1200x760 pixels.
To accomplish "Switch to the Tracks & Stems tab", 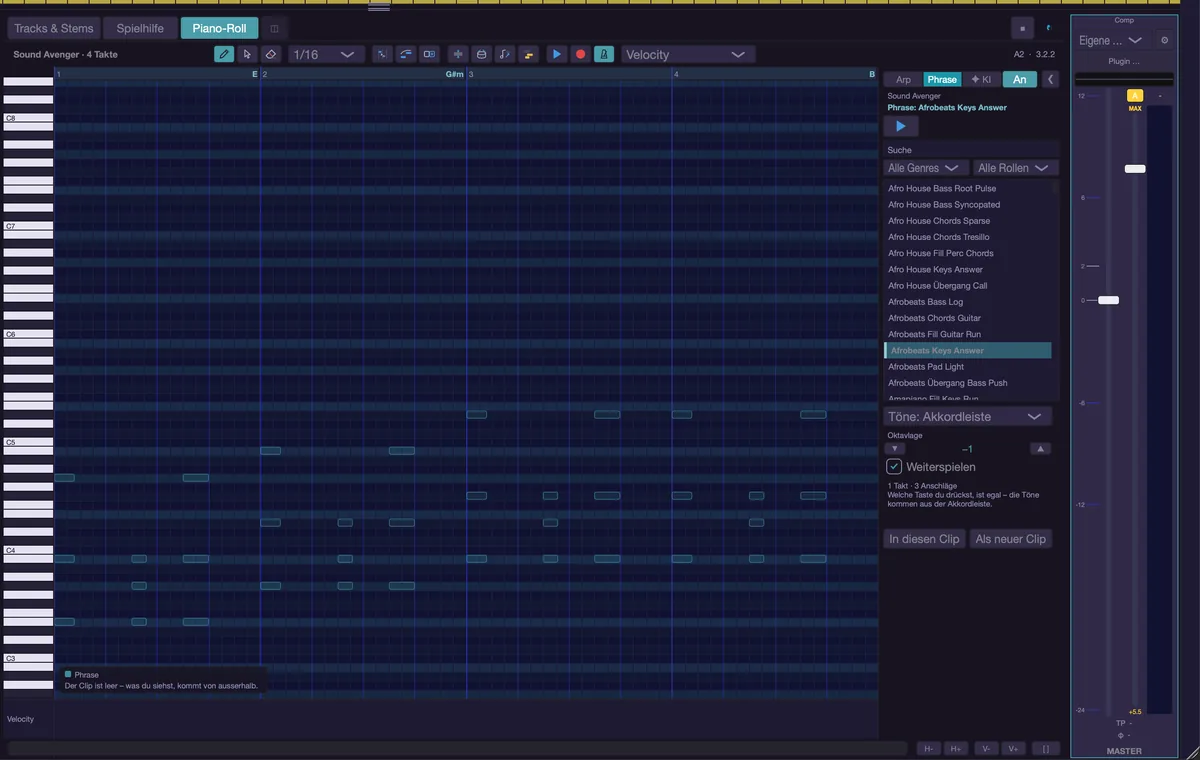I will click(54, 28).
